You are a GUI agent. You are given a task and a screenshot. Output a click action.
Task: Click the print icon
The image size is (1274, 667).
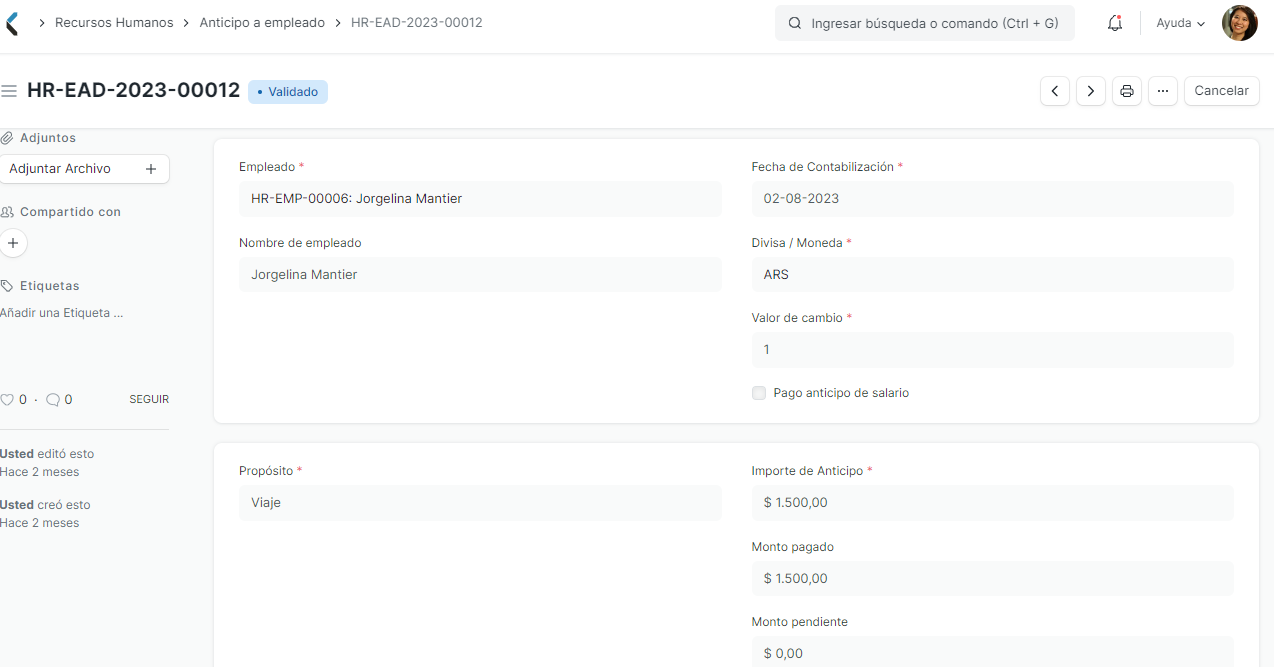[x=1127, y=91]
